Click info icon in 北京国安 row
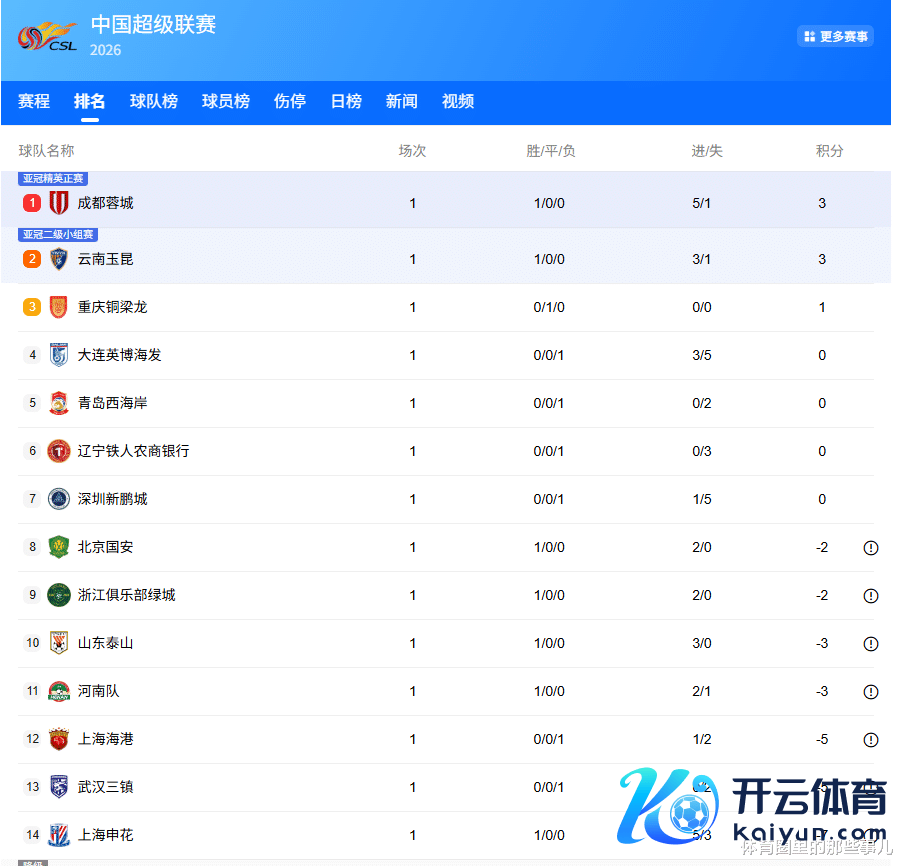The width and height of the screenshot is (902, 866). tap(871, 548)
